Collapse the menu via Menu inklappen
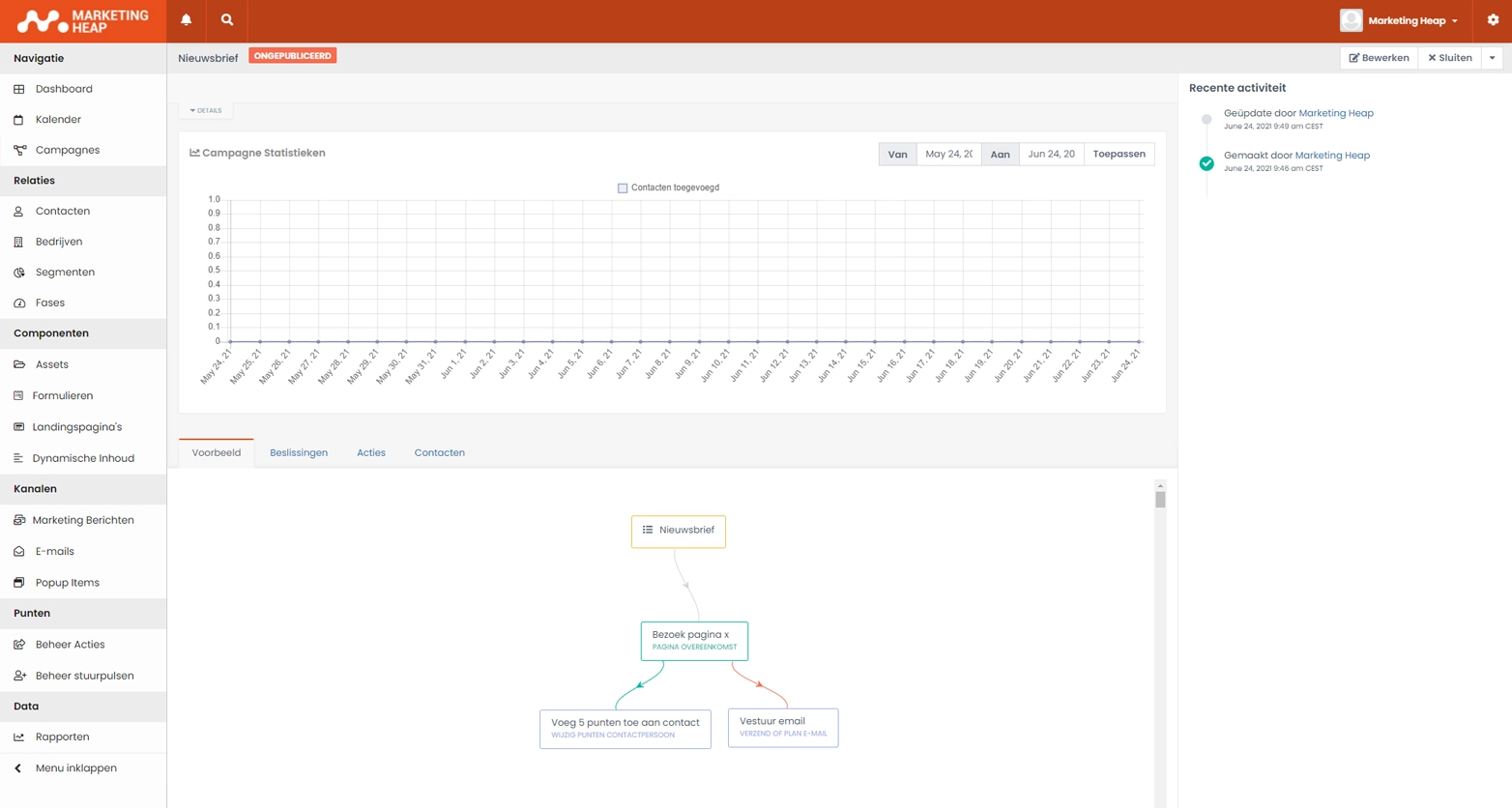 click(x=76, y=768)
